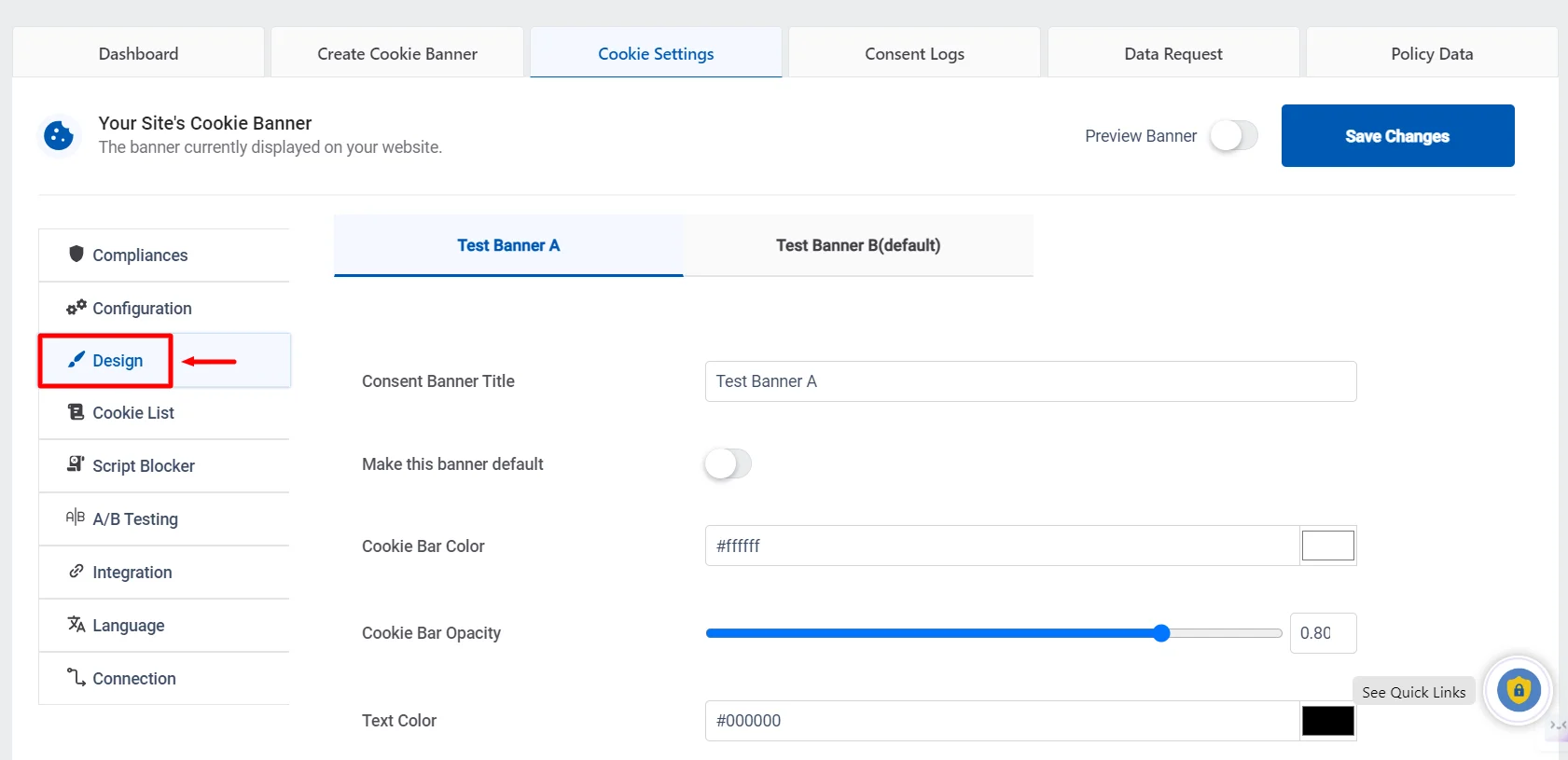Click the Consent Banner Title input field
The height and width of the screenshot is (760, 1568).
pyautogui.click(x=1030, y=381)
